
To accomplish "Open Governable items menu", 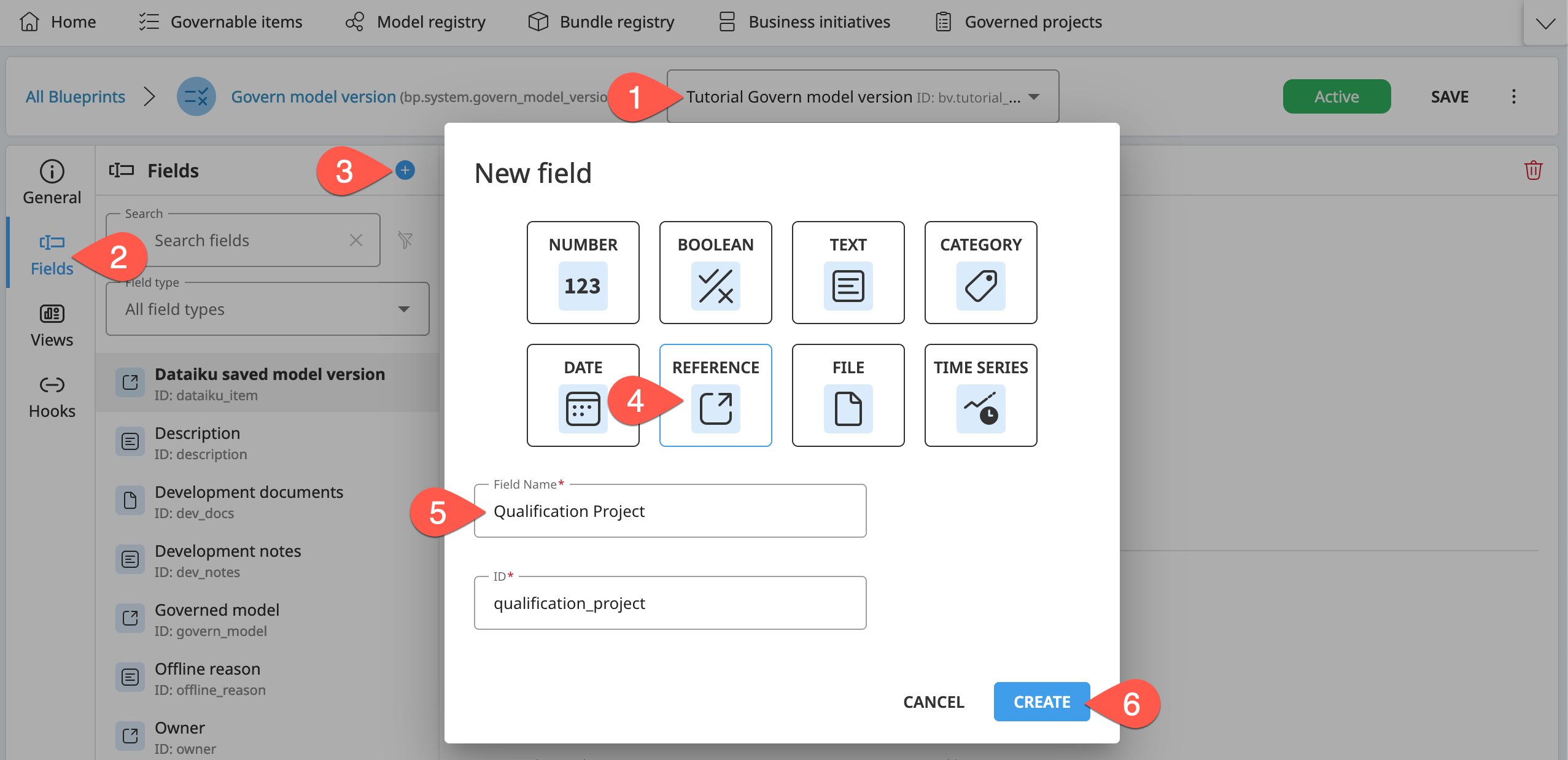I will pos(220,22).
